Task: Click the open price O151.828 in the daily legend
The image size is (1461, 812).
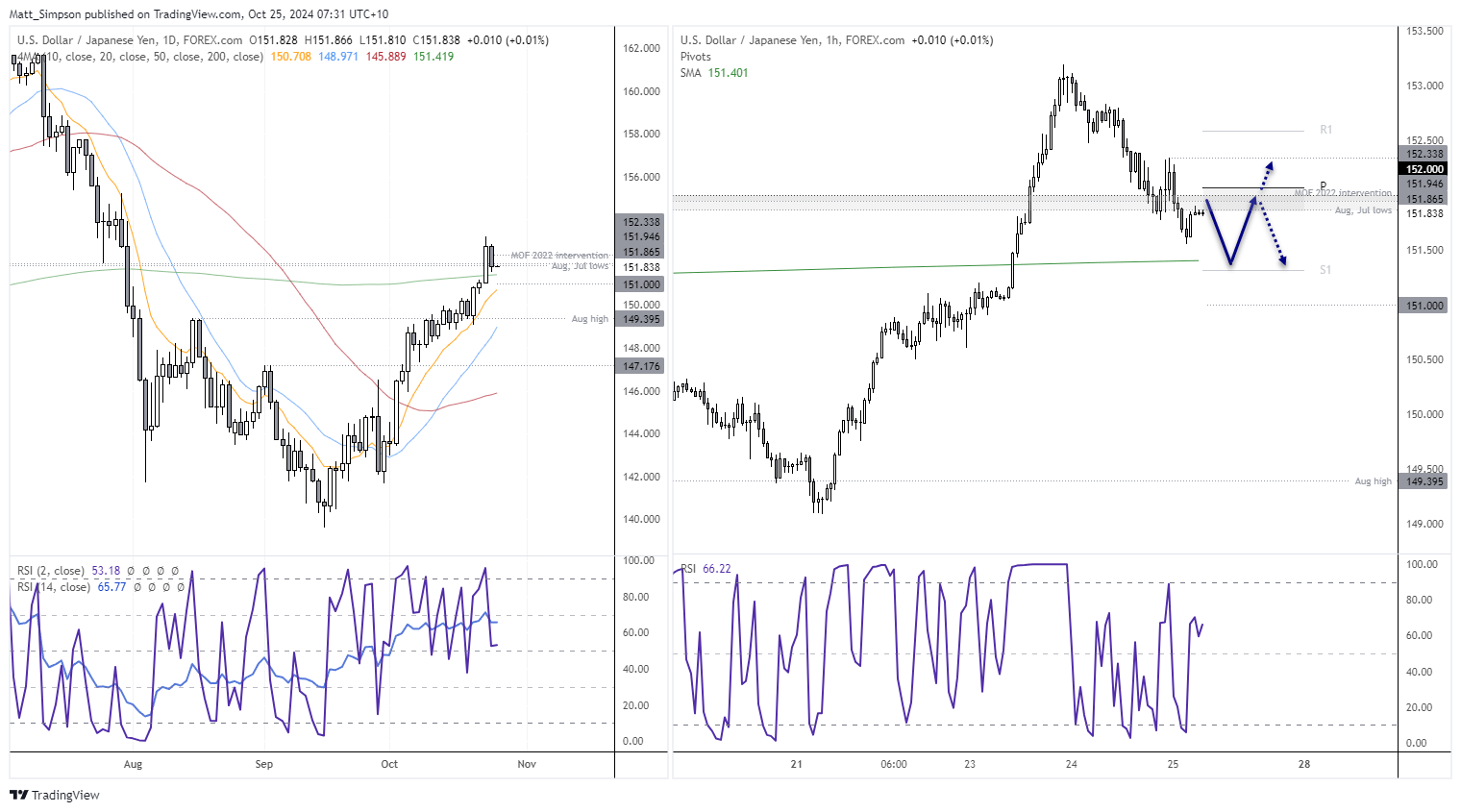Action: pos(274,40)
